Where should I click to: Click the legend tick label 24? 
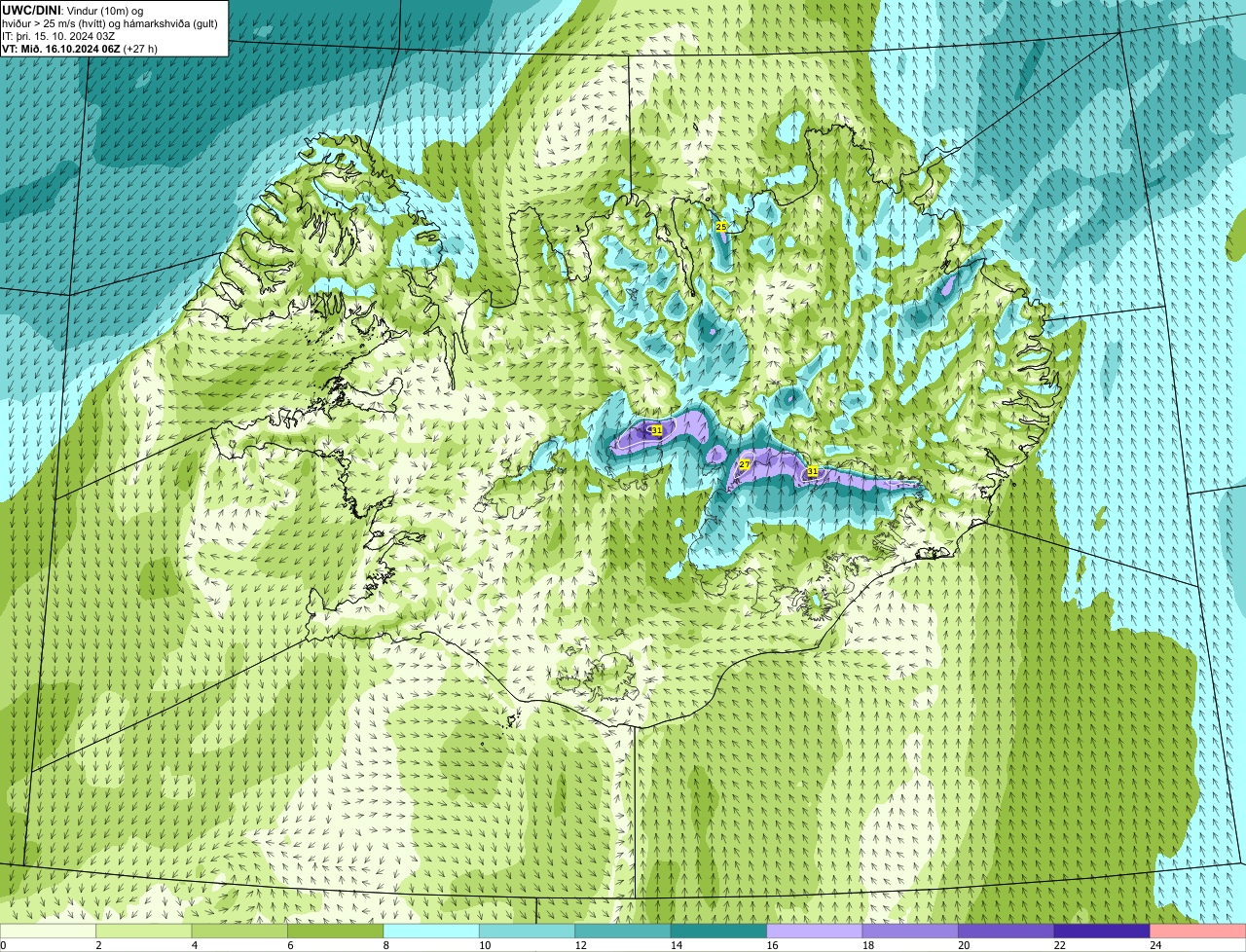1154,945
